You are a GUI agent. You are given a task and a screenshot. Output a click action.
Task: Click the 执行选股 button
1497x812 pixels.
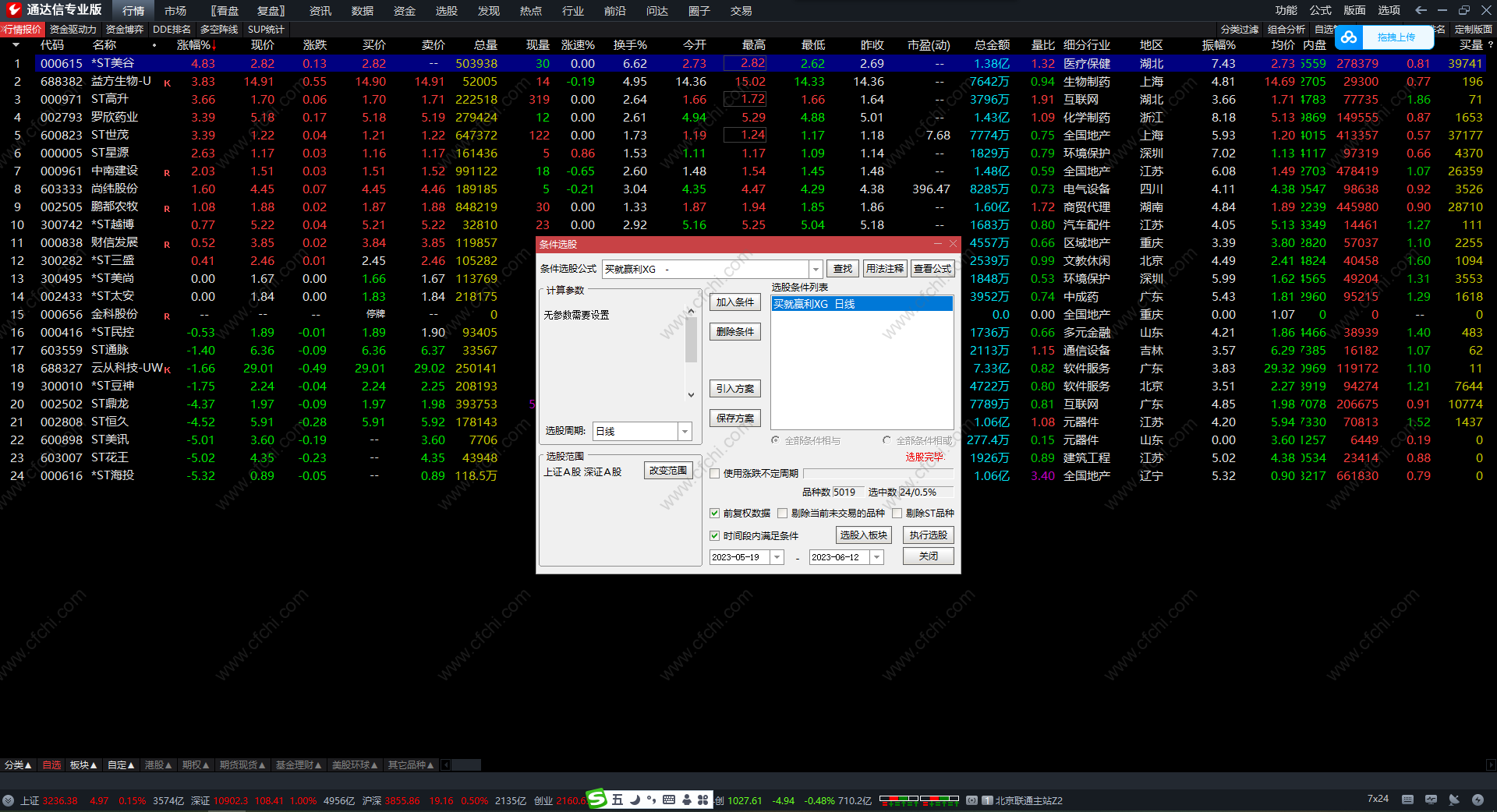pos(928,535)
